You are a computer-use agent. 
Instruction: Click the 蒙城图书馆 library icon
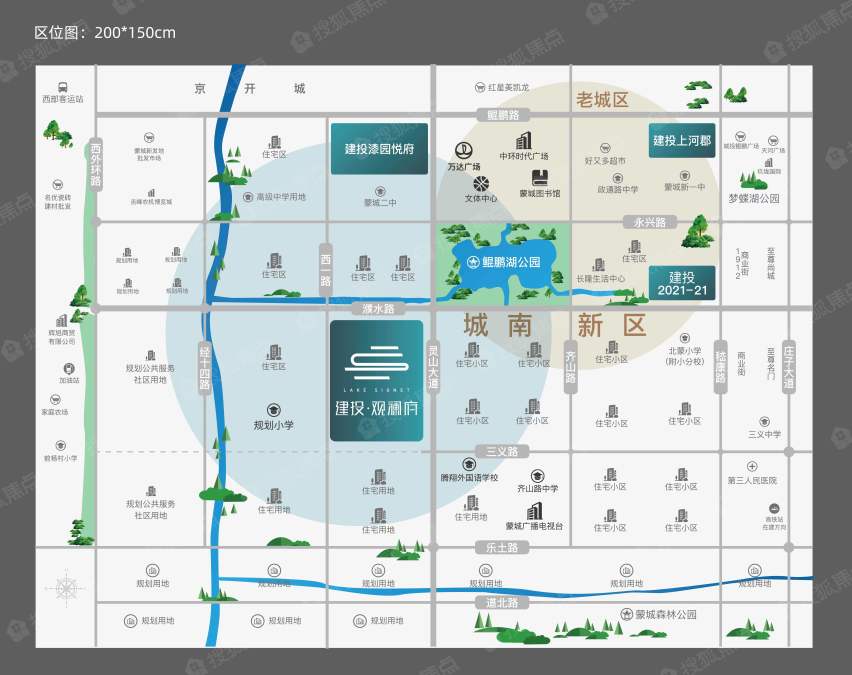tap(540, 178)
